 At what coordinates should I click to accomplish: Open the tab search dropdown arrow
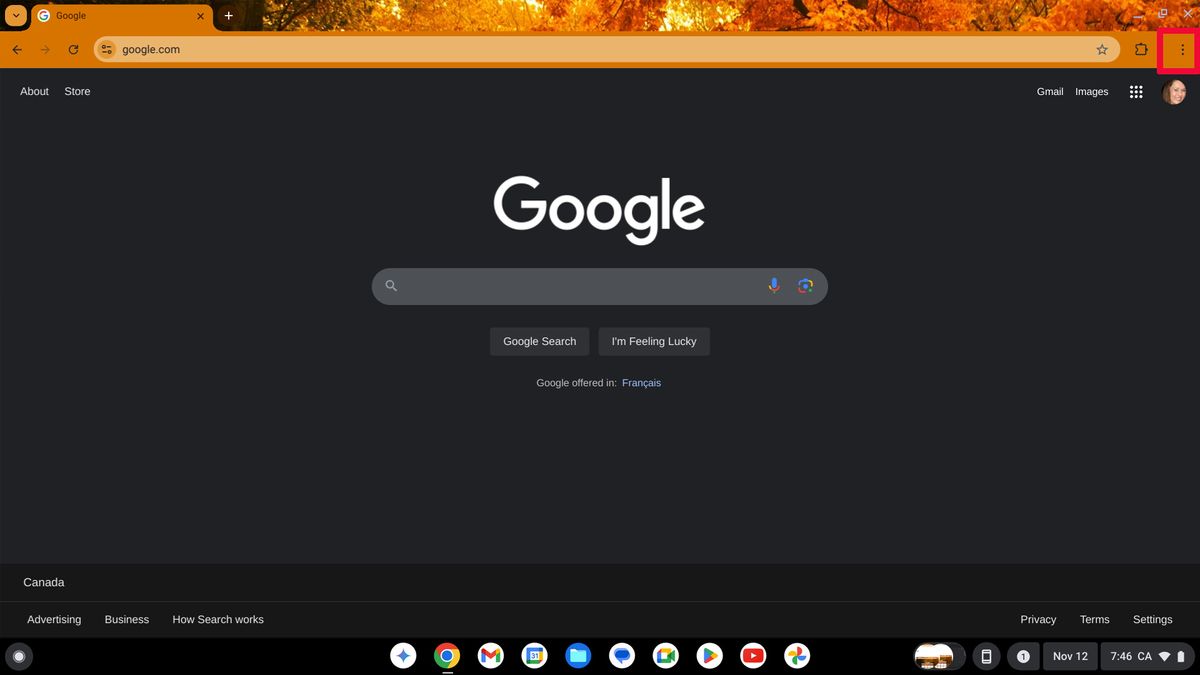[x=15, y=15]
